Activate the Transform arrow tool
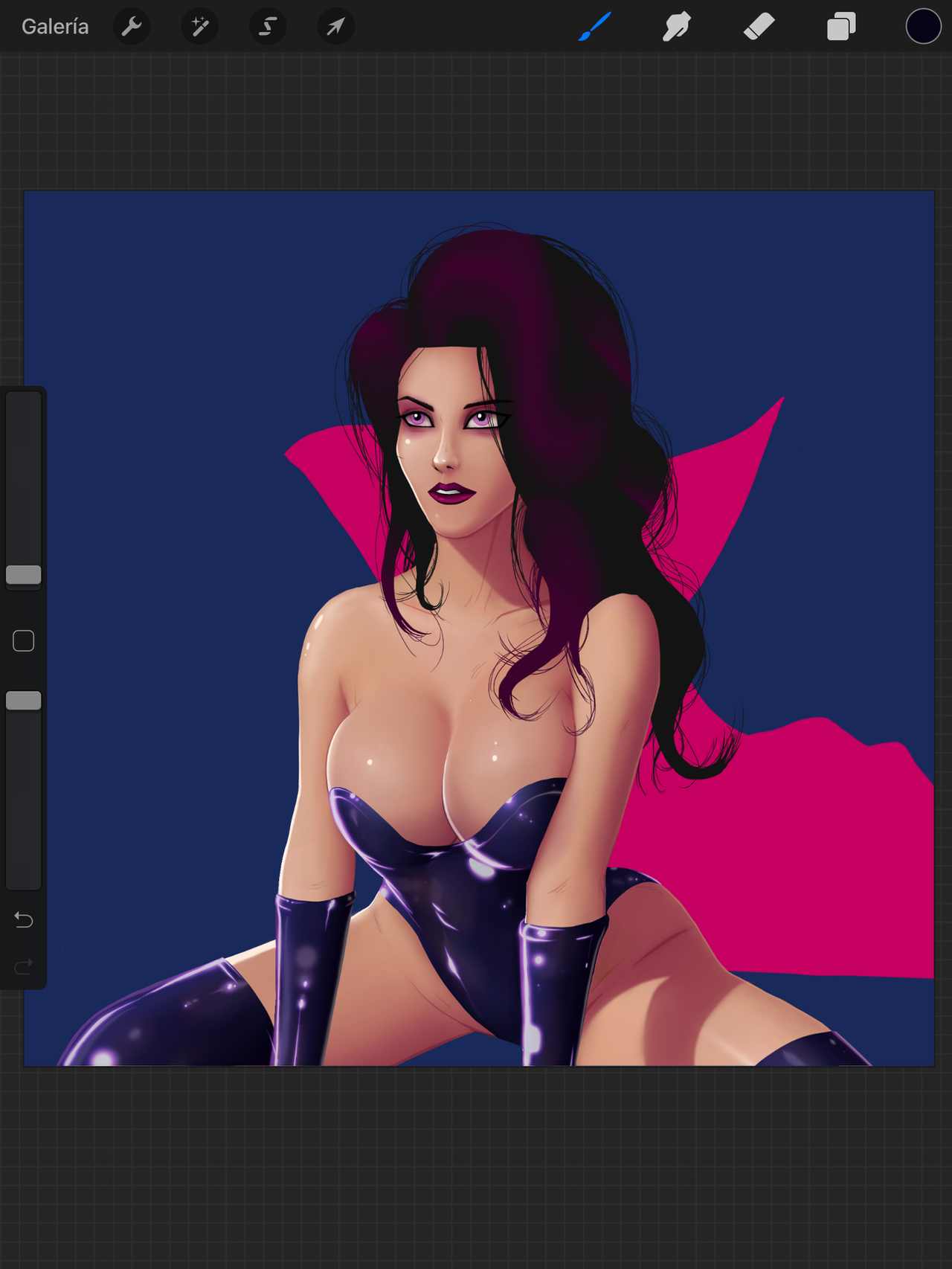 335,27
